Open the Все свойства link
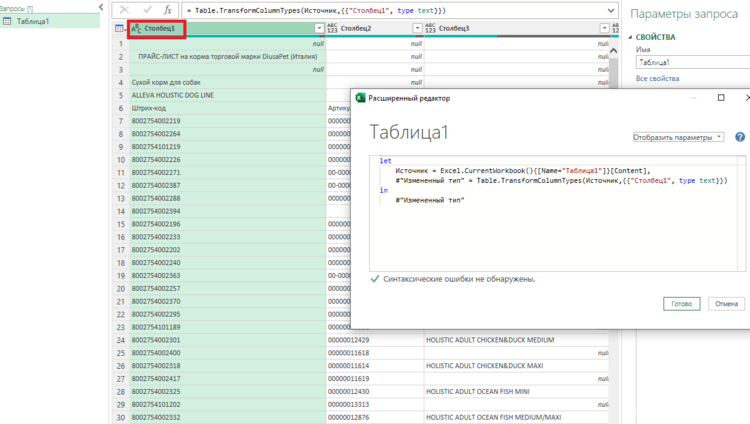750x424 pixels. click(657, 78)
